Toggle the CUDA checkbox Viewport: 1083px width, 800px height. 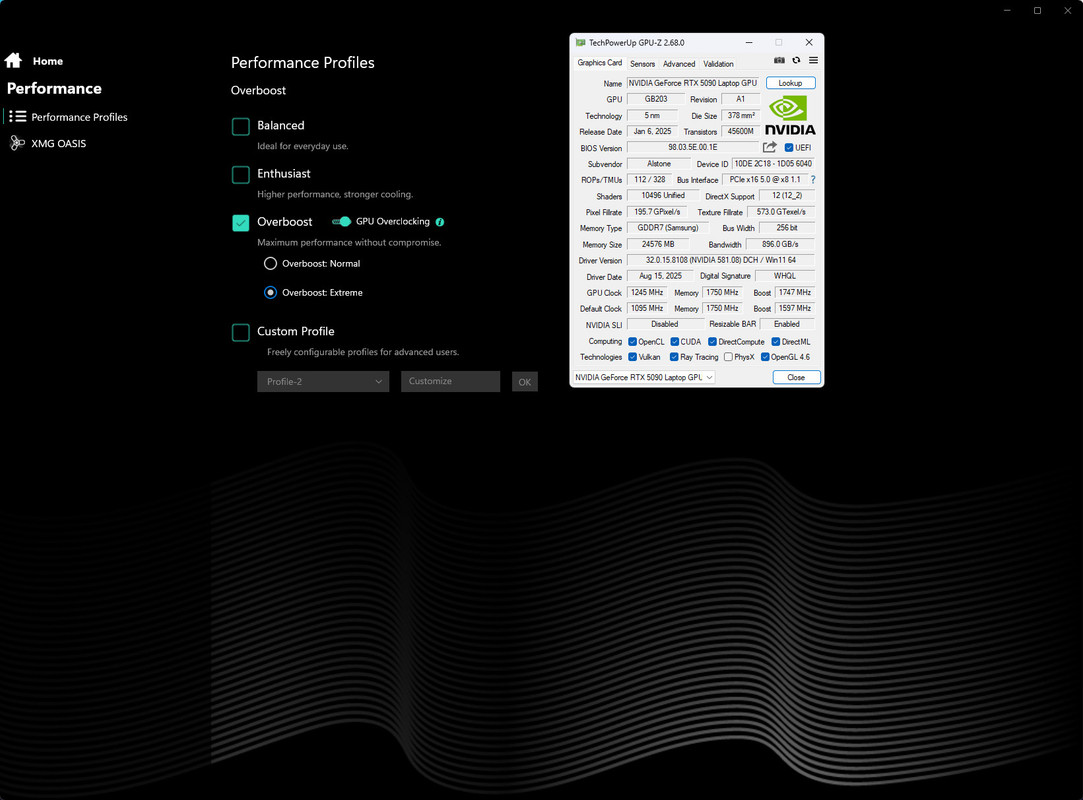pyautogui.click(x=674, y=341)
